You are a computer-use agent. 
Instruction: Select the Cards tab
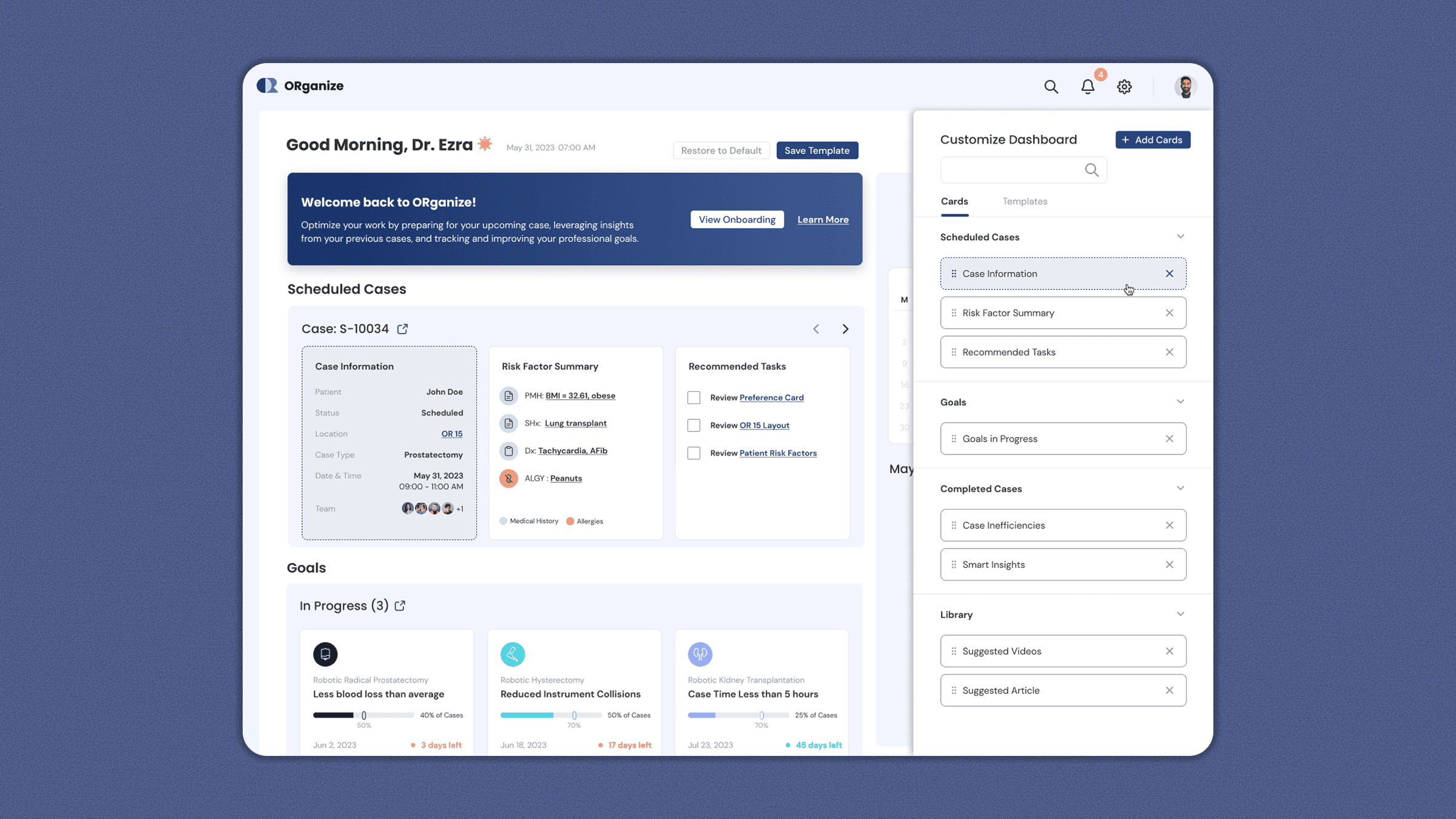954,201
